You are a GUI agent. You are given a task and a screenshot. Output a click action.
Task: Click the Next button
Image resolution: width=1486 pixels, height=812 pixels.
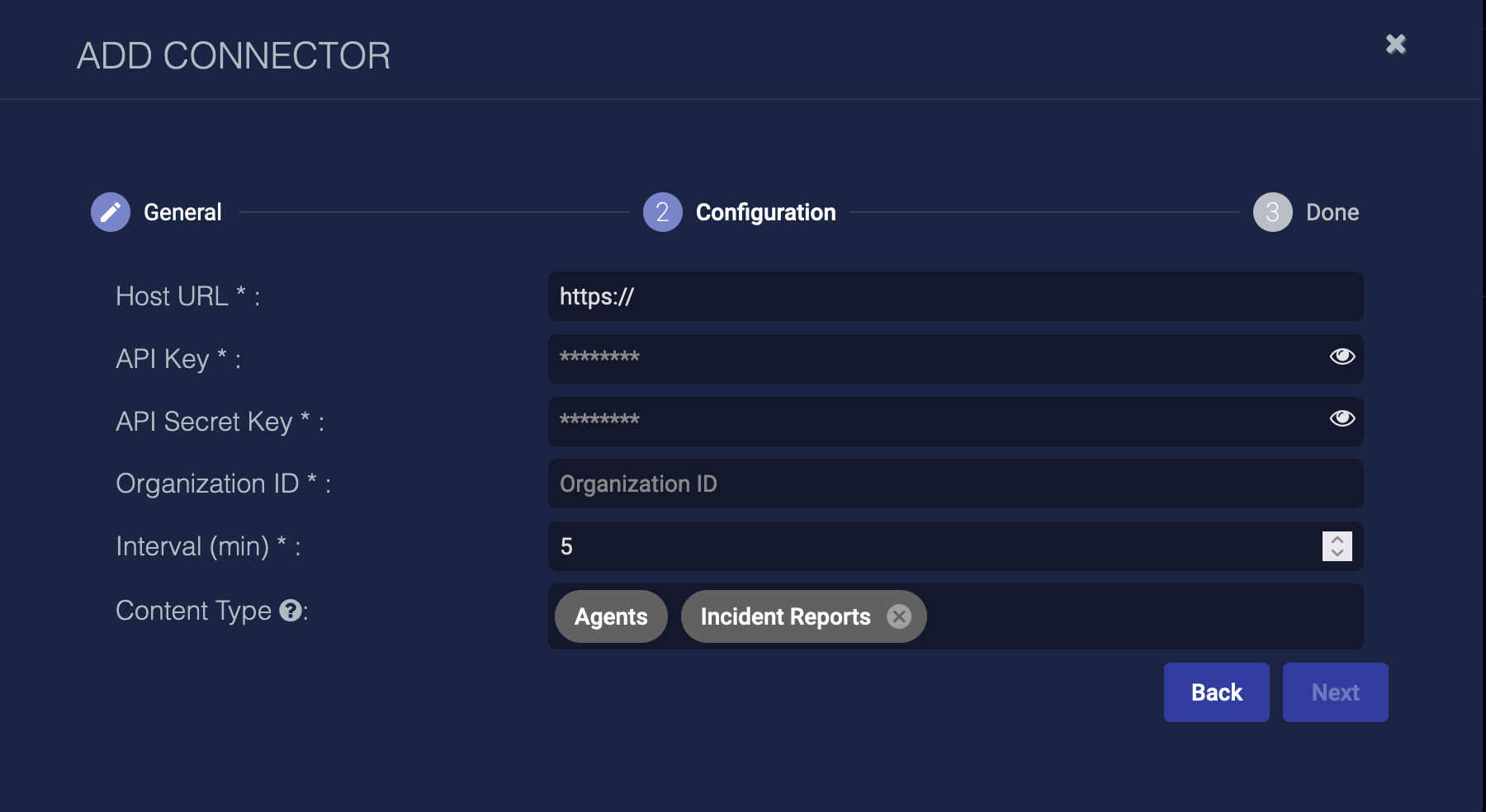(1335, 692)
